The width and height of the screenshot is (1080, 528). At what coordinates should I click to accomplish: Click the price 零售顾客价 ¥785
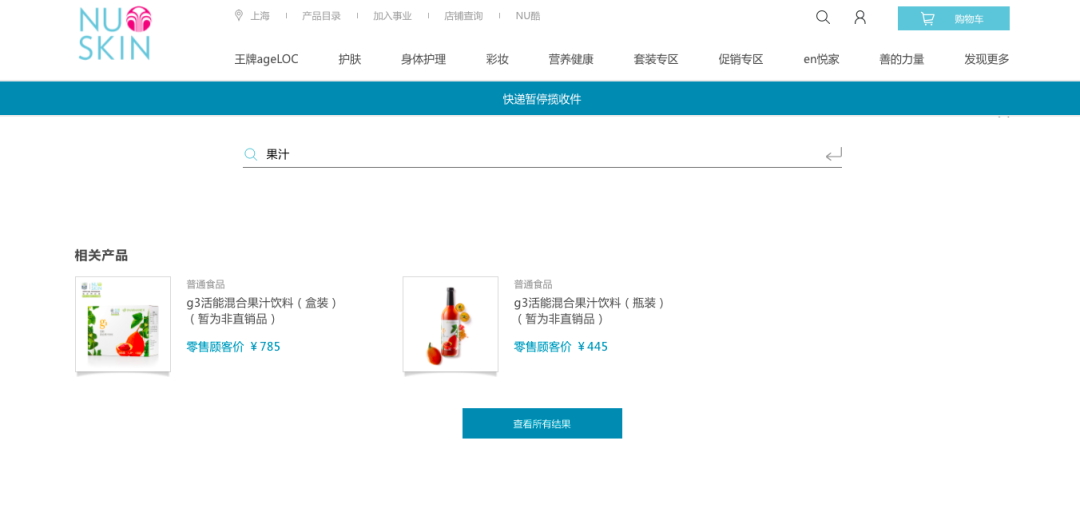tap(233, 347)
